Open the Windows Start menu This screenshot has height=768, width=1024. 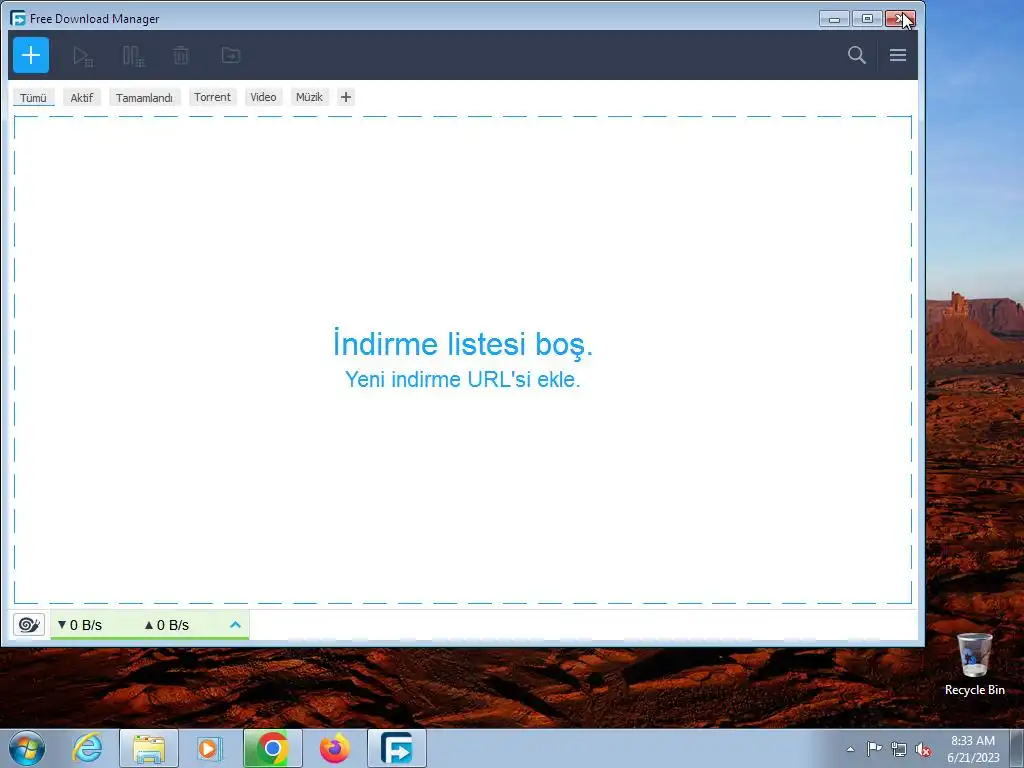click(27, 748)
